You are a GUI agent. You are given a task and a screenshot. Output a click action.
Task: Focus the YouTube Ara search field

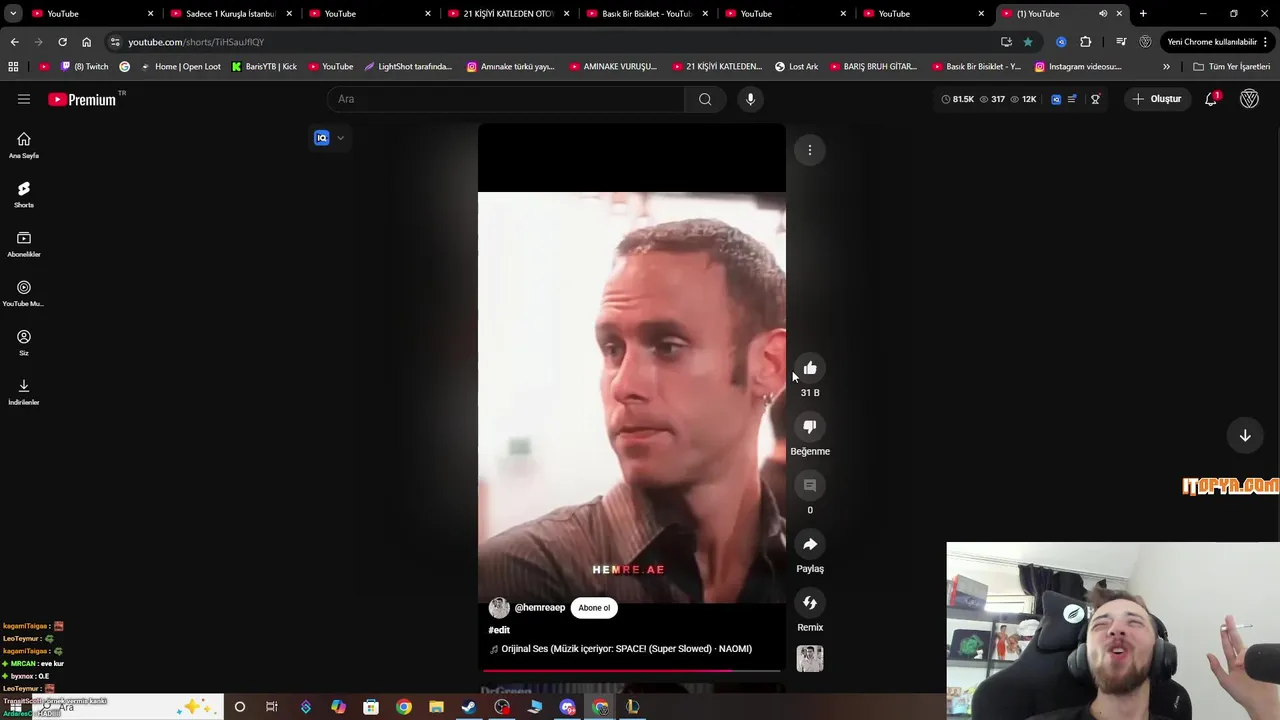506,99
